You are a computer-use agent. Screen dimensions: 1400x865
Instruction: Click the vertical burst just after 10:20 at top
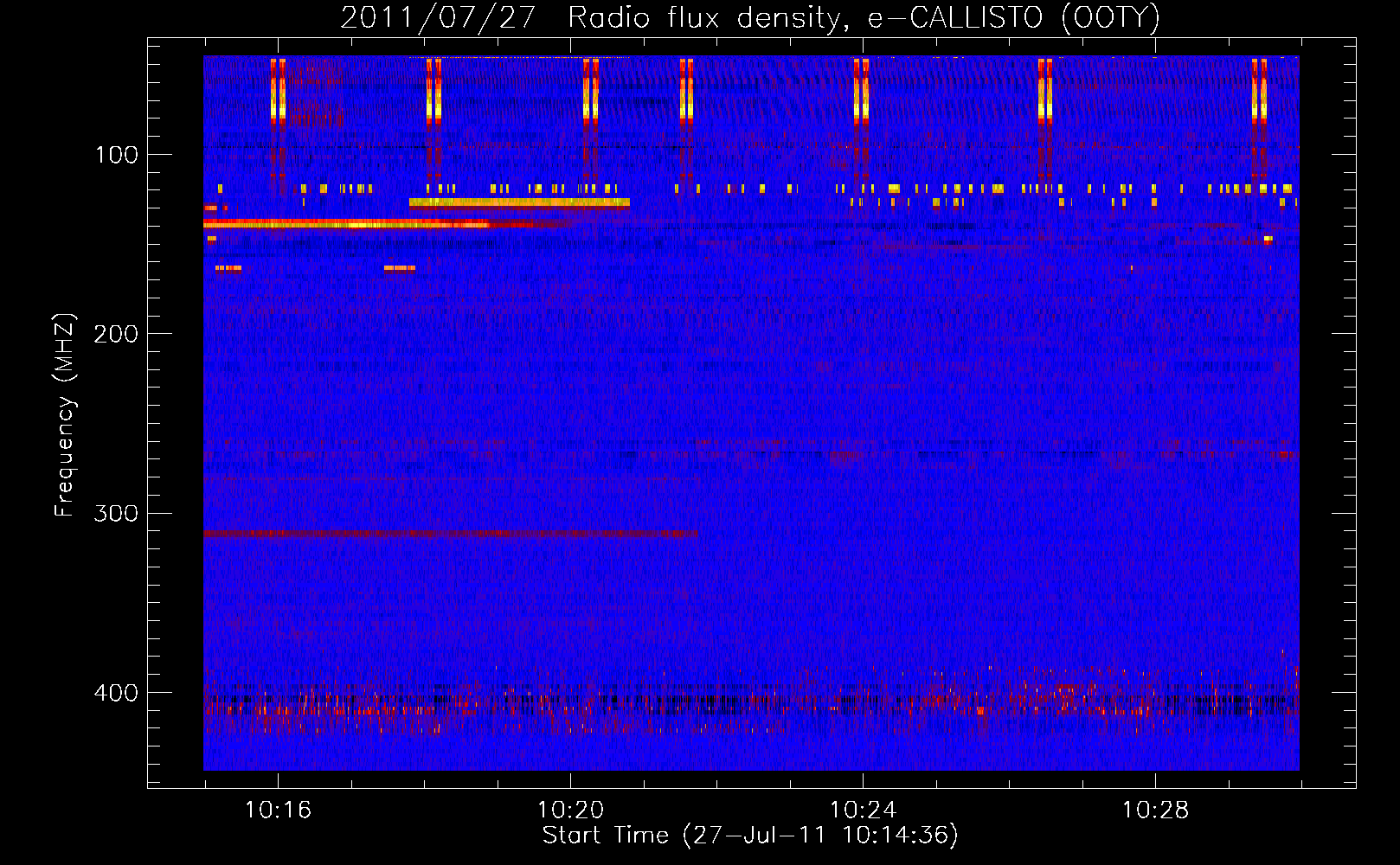click(x=590, y=90)
